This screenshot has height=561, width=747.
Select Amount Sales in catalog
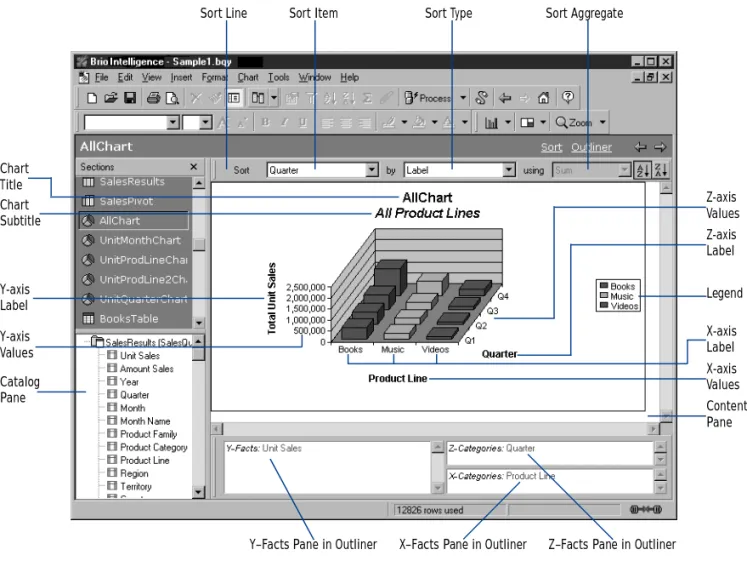147,369
